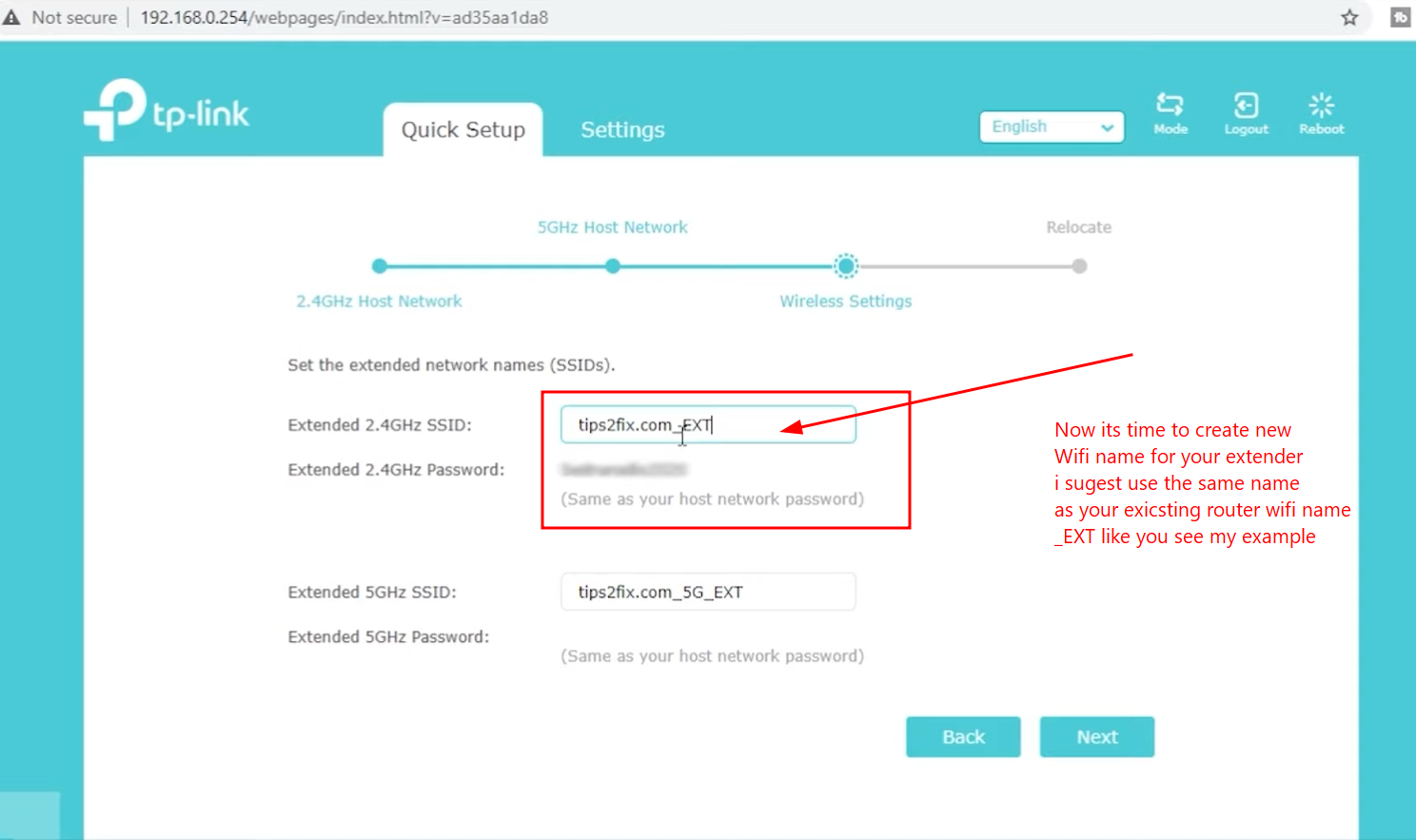Click the 2.4GHz Host Network step dot
The width and height of the screenshot is (1416, 840).
pyautogui.click(x=380, y=266)
